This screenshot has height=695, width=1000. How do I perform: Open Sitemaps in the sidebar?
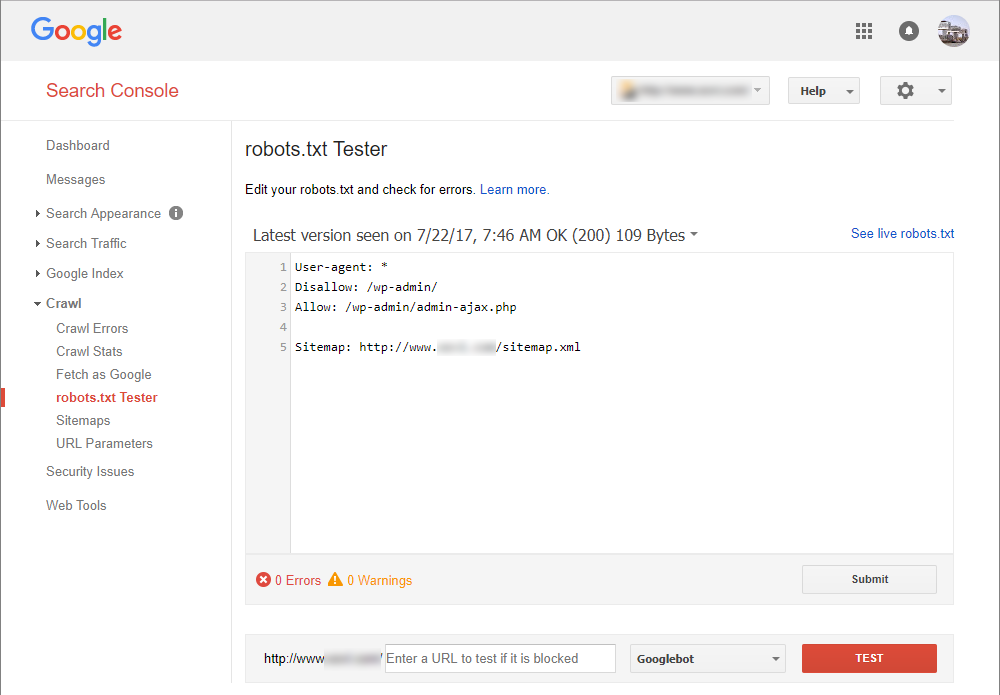click(x=83, y=420)
